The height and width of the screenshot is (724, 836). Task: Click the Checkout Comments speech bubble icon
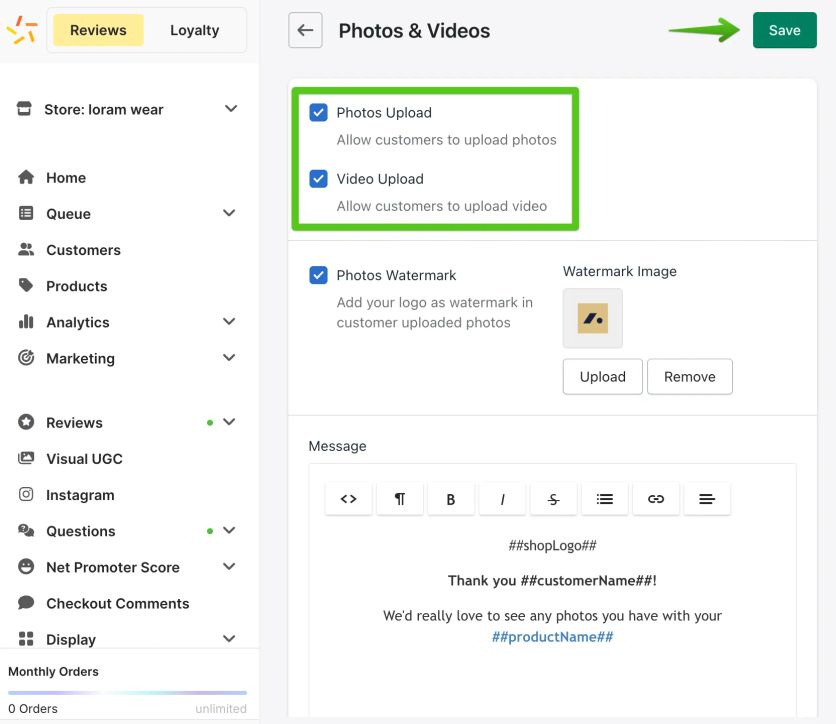pyautogui.click(x=26, y=602)
